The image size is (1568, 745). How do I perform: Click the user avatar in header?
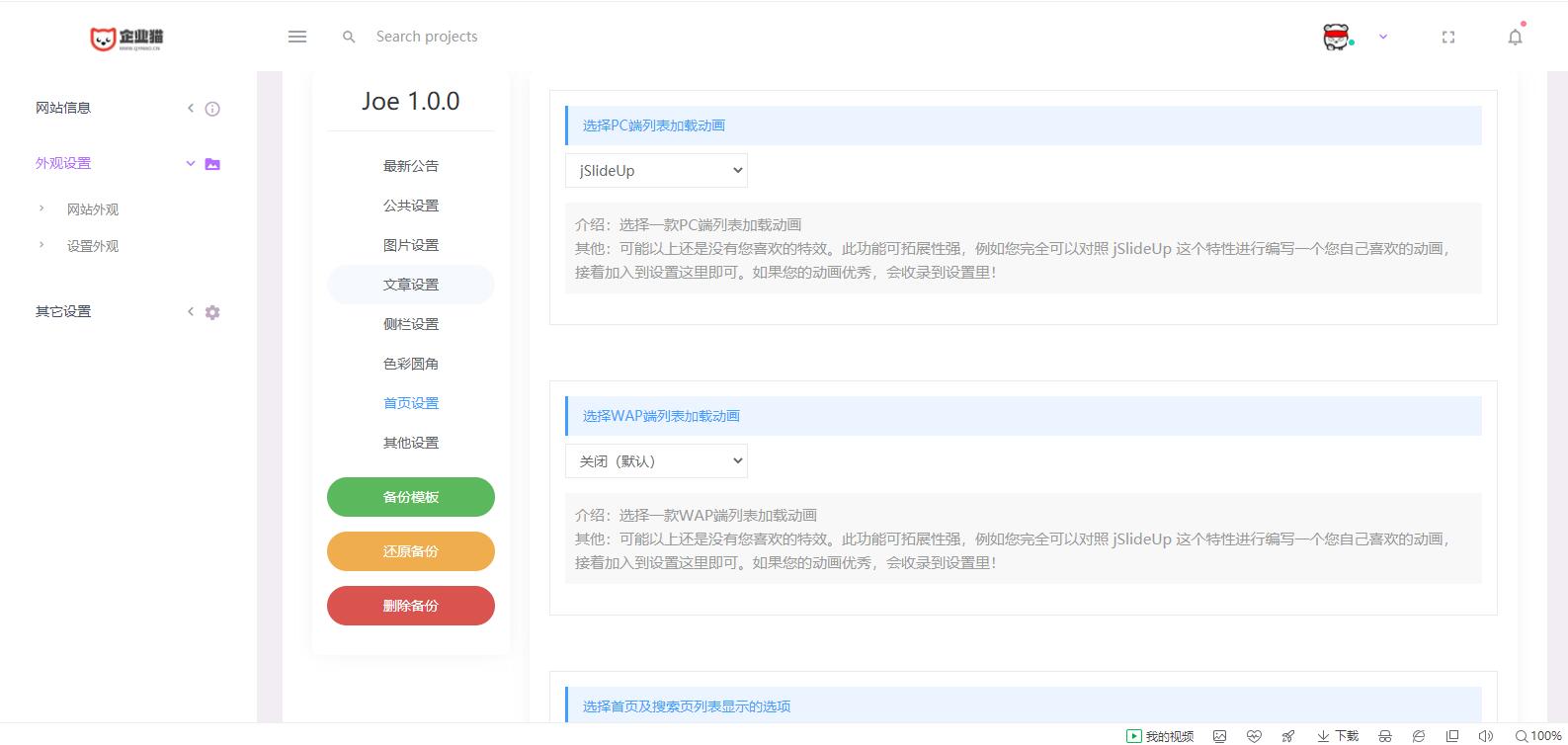tap(1337, 38)
